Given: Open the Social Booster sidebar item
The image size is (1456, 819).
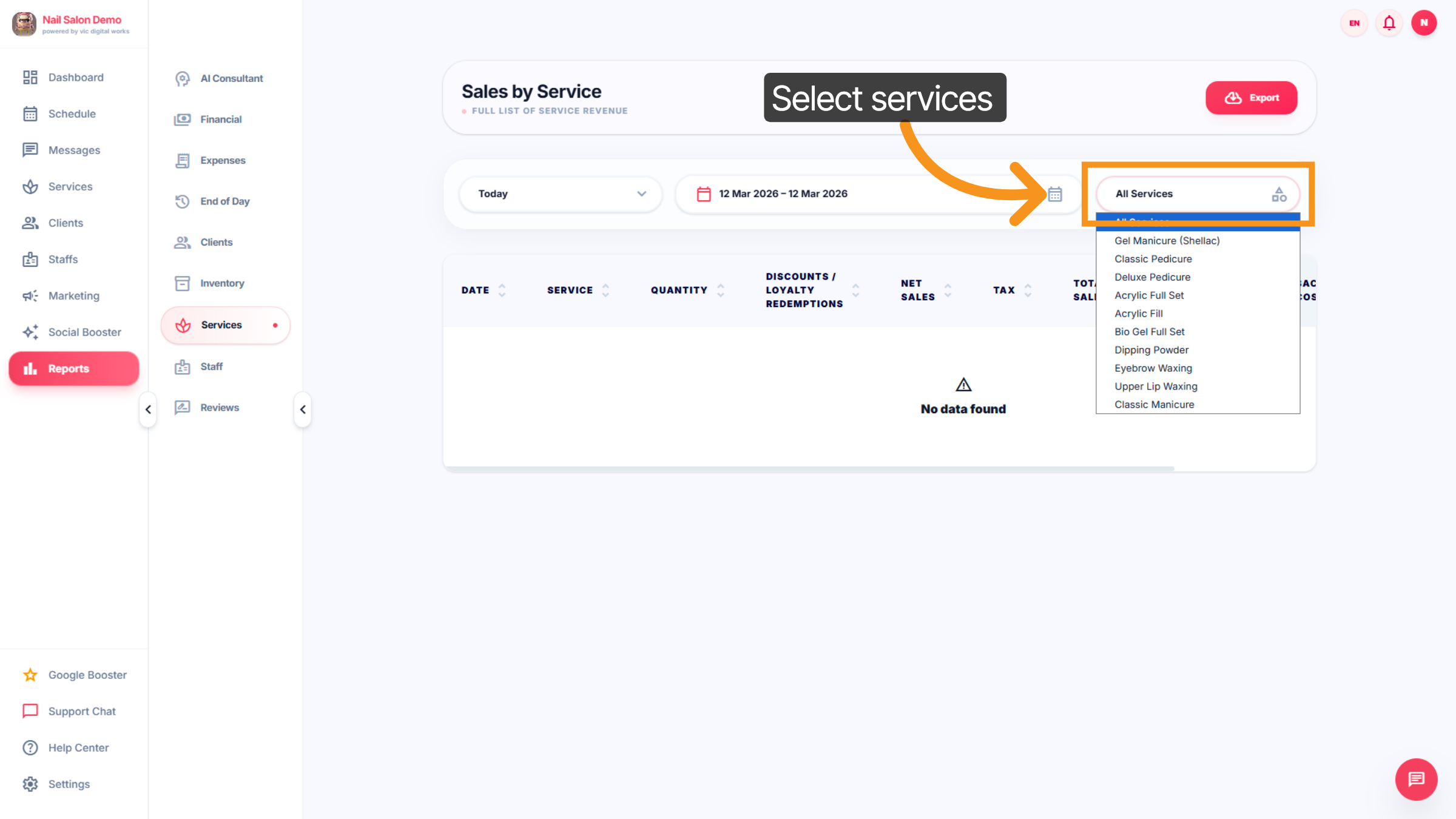Looking at the screenshot, I should [x=84, y=332].
